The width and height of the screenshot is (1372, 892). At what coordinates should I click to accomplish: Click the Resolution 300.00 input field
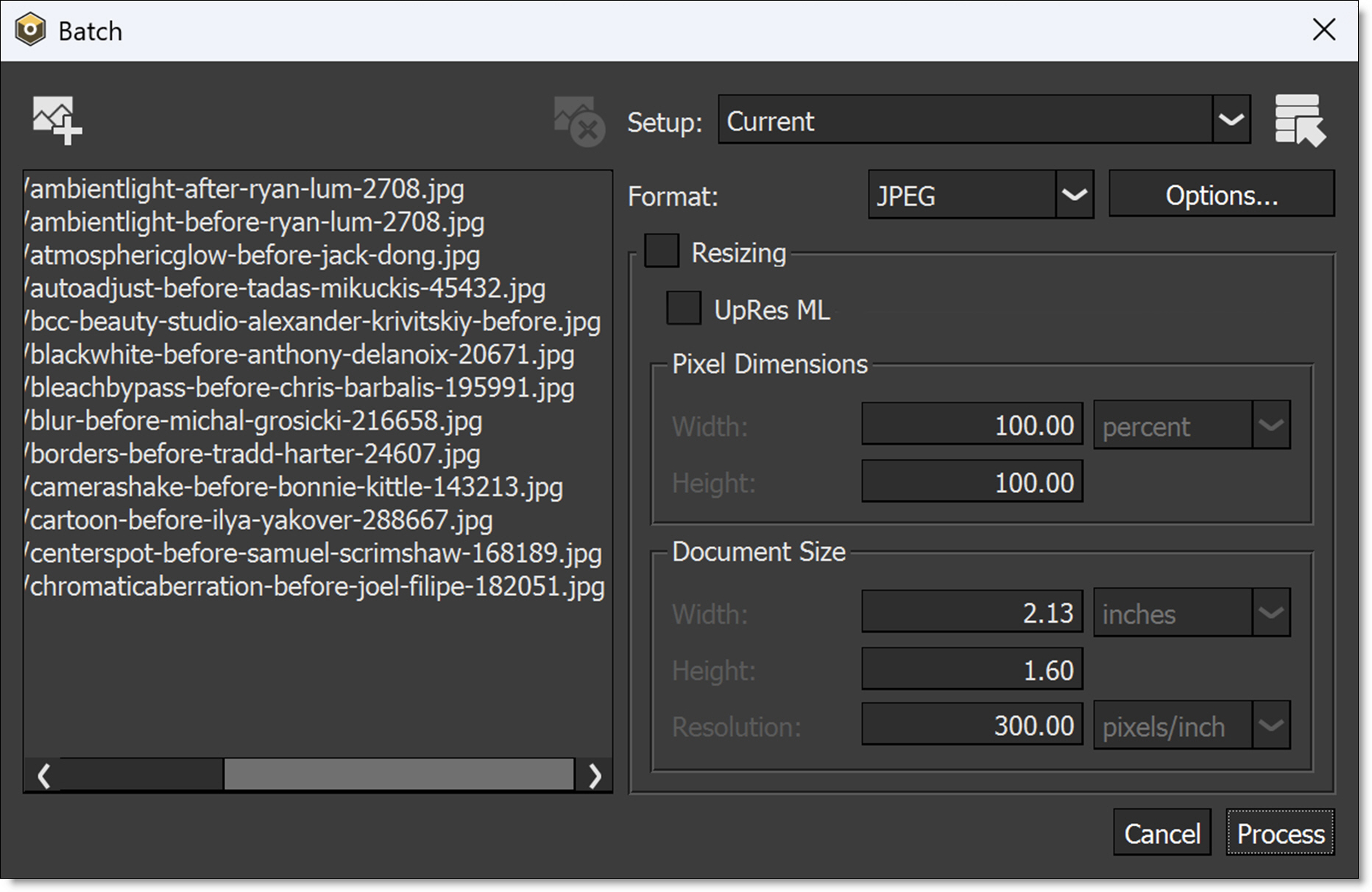click(x=972, y=726)
